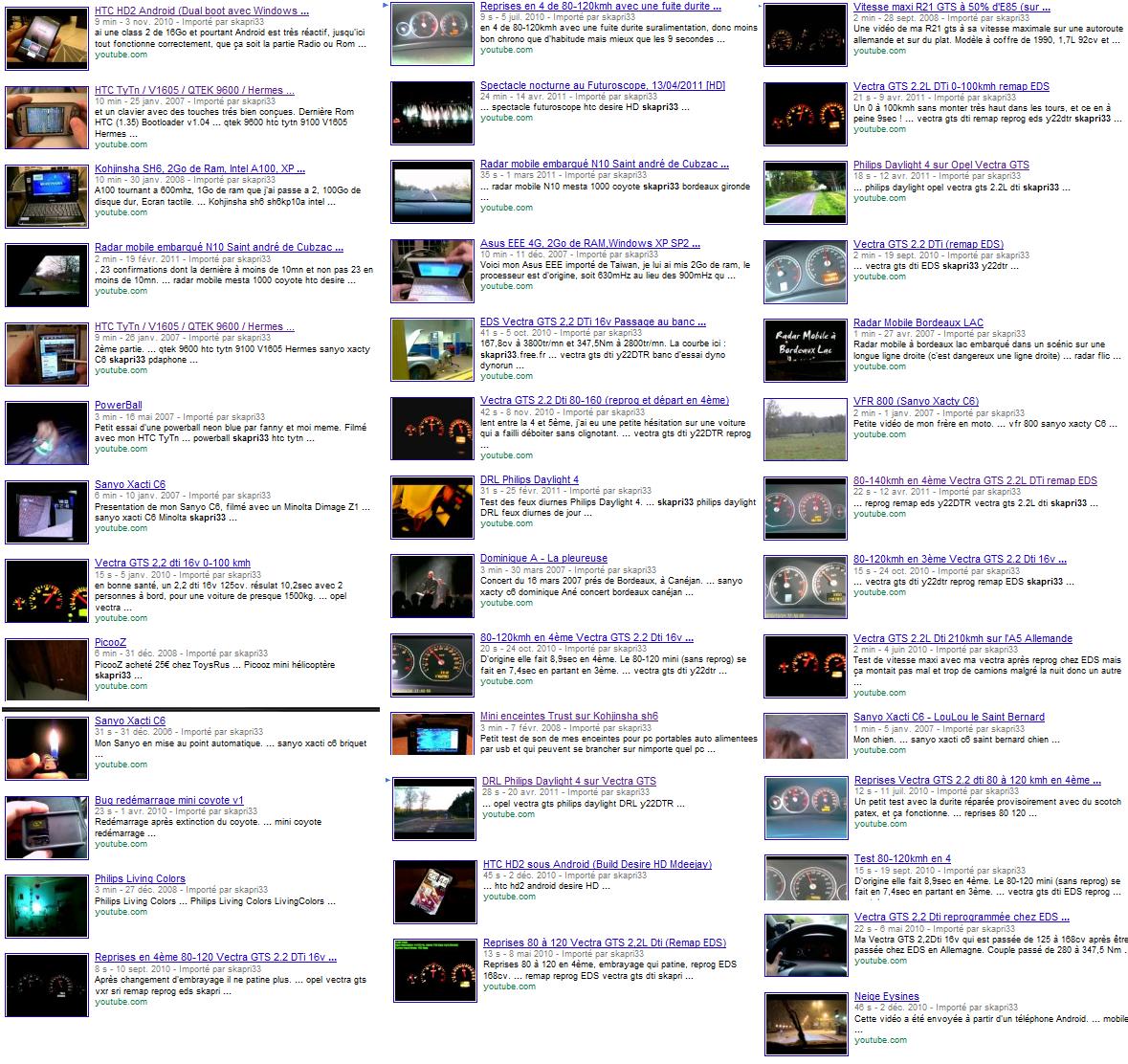Open 'Reprises en 4ème 80-120 Vectra GTS' title link

coord(216,957)
